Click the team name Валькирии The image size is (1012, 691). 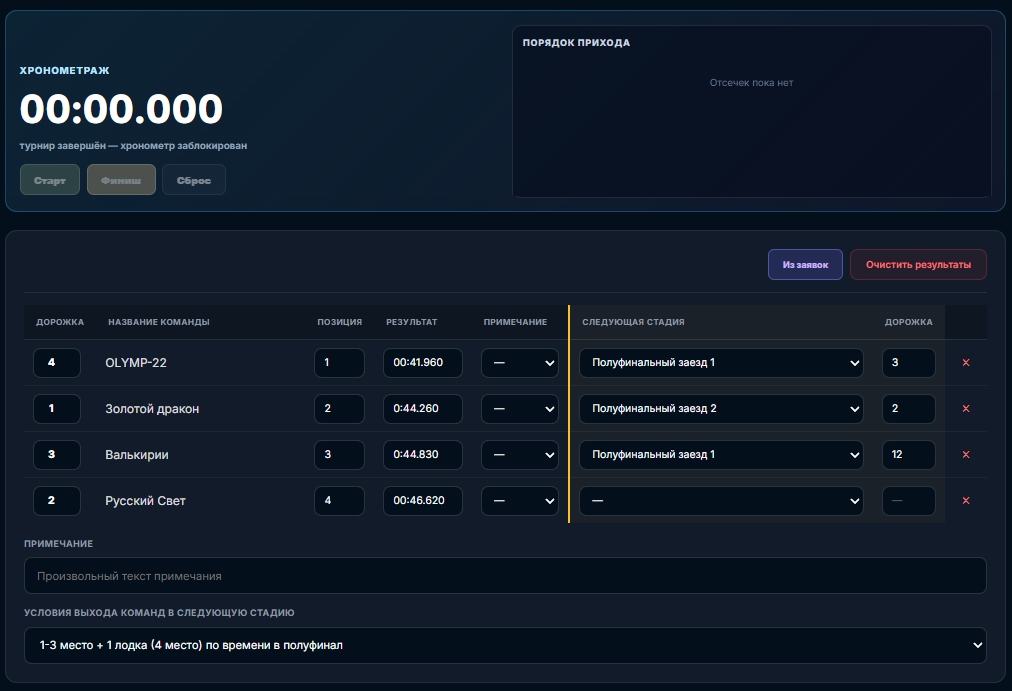[x=137, y=455]
